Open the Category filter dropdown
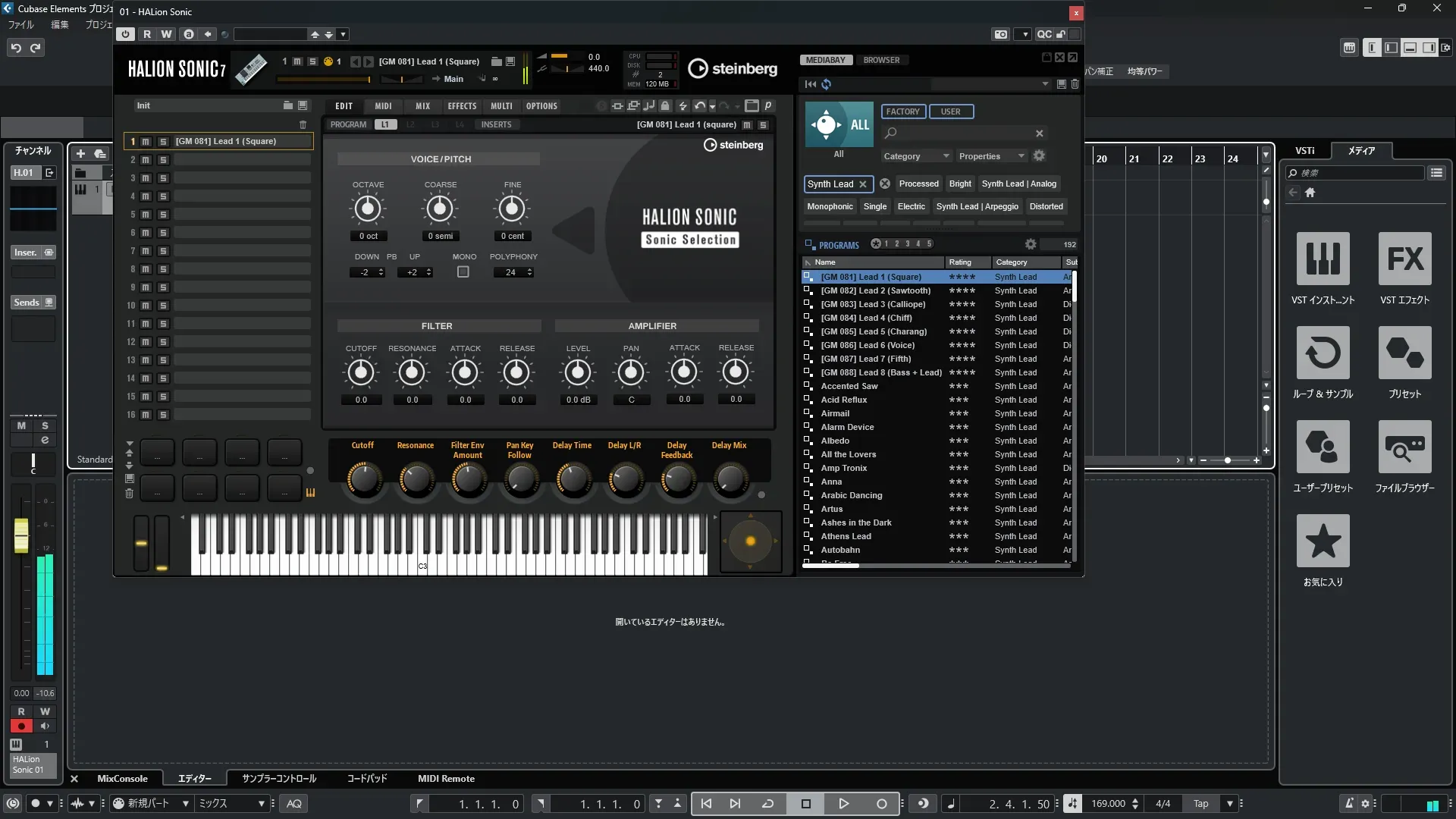The height and width of the screenshot is (819, 1456). (x=916, y=156)
